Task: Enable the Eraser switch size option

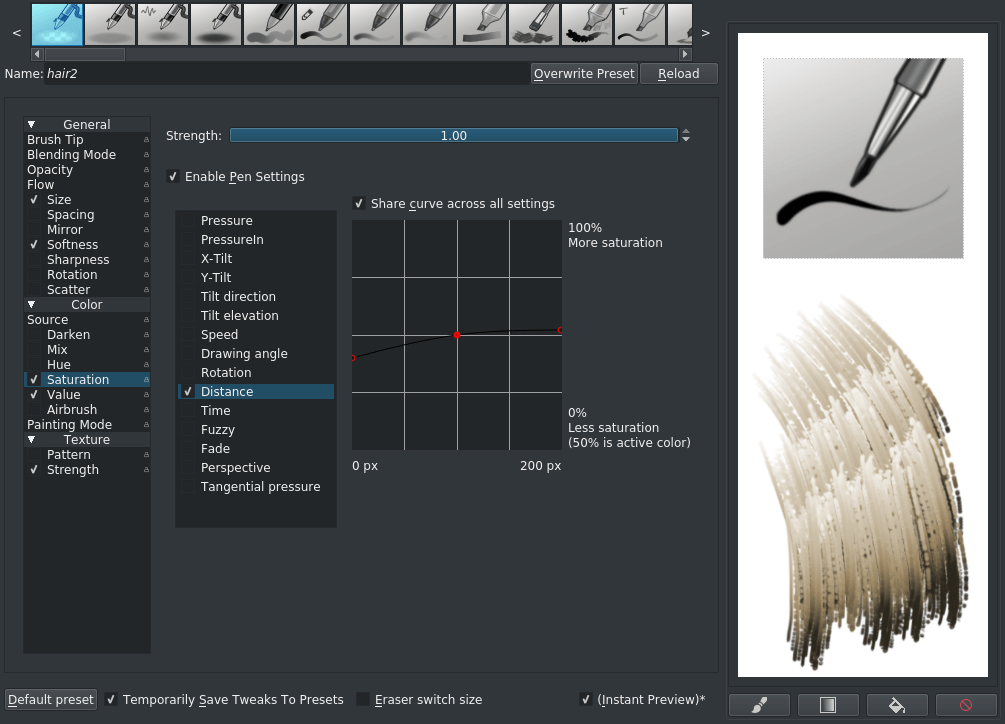Action: (x=363, y=699)
